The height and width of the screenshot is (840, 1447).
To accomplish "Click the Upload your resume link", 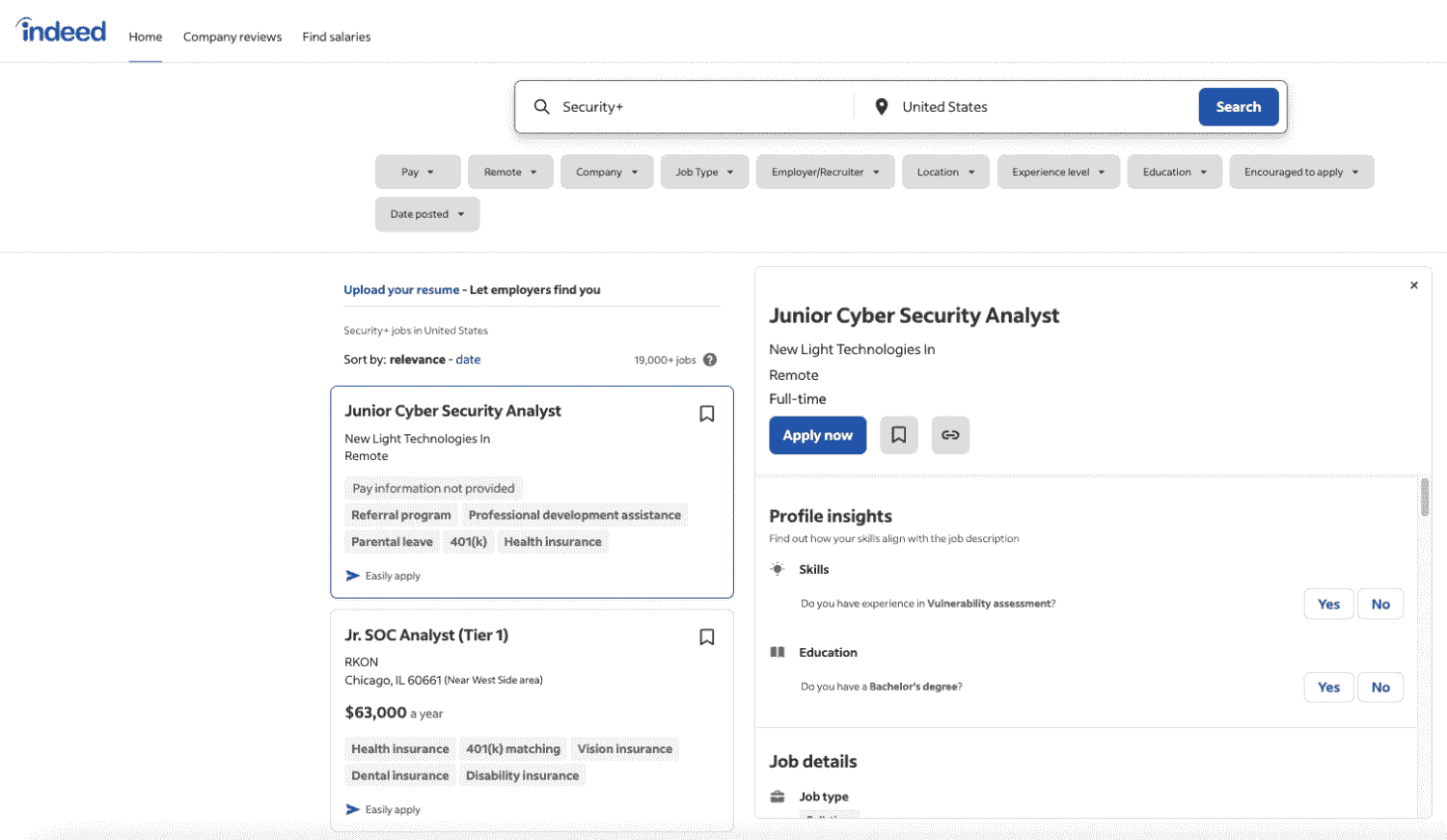I will (x=400, y=289).
